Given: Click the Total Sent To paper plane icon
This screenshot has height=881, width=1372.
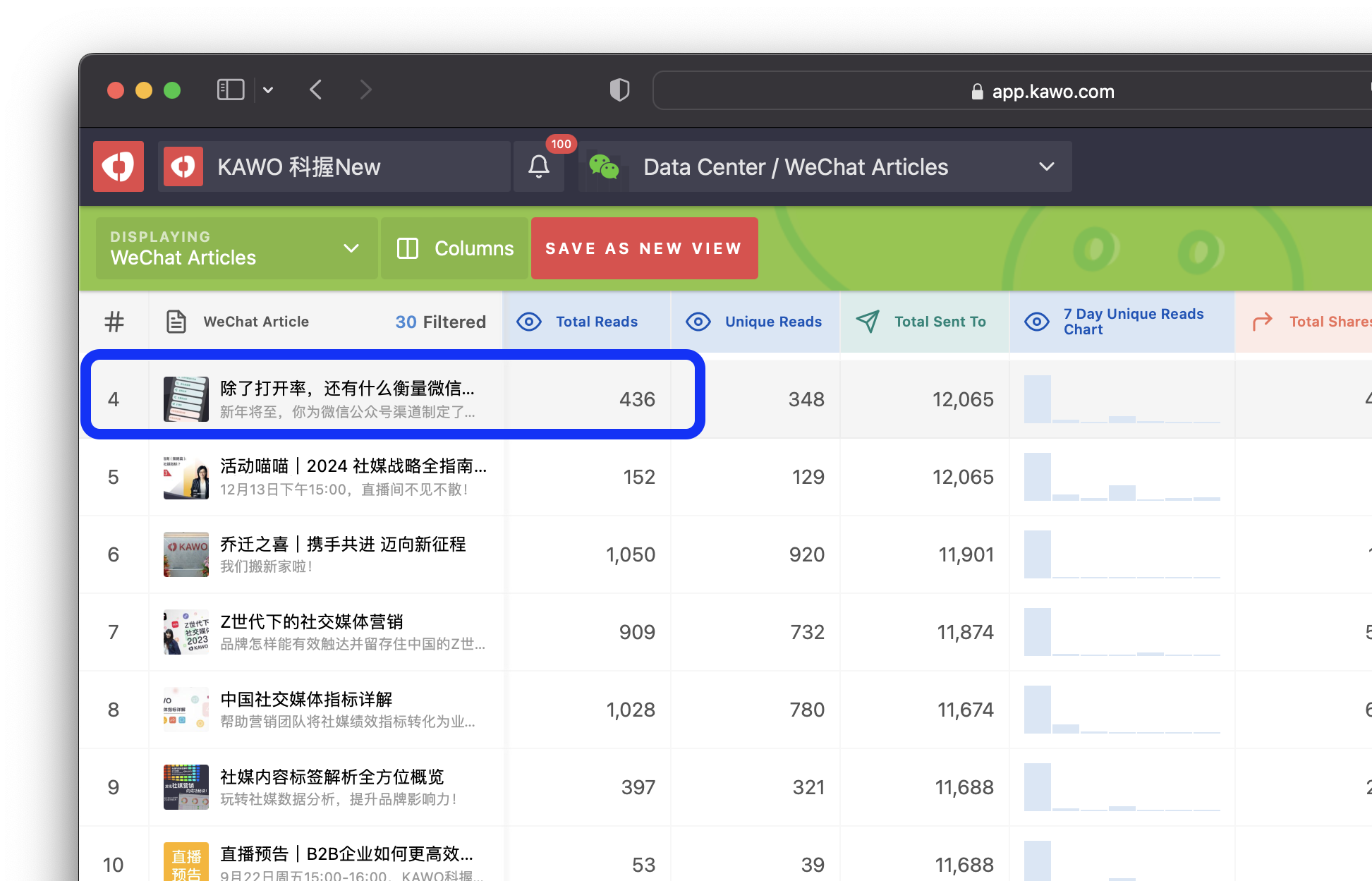Looking at the screenshot, I should 868,322.
